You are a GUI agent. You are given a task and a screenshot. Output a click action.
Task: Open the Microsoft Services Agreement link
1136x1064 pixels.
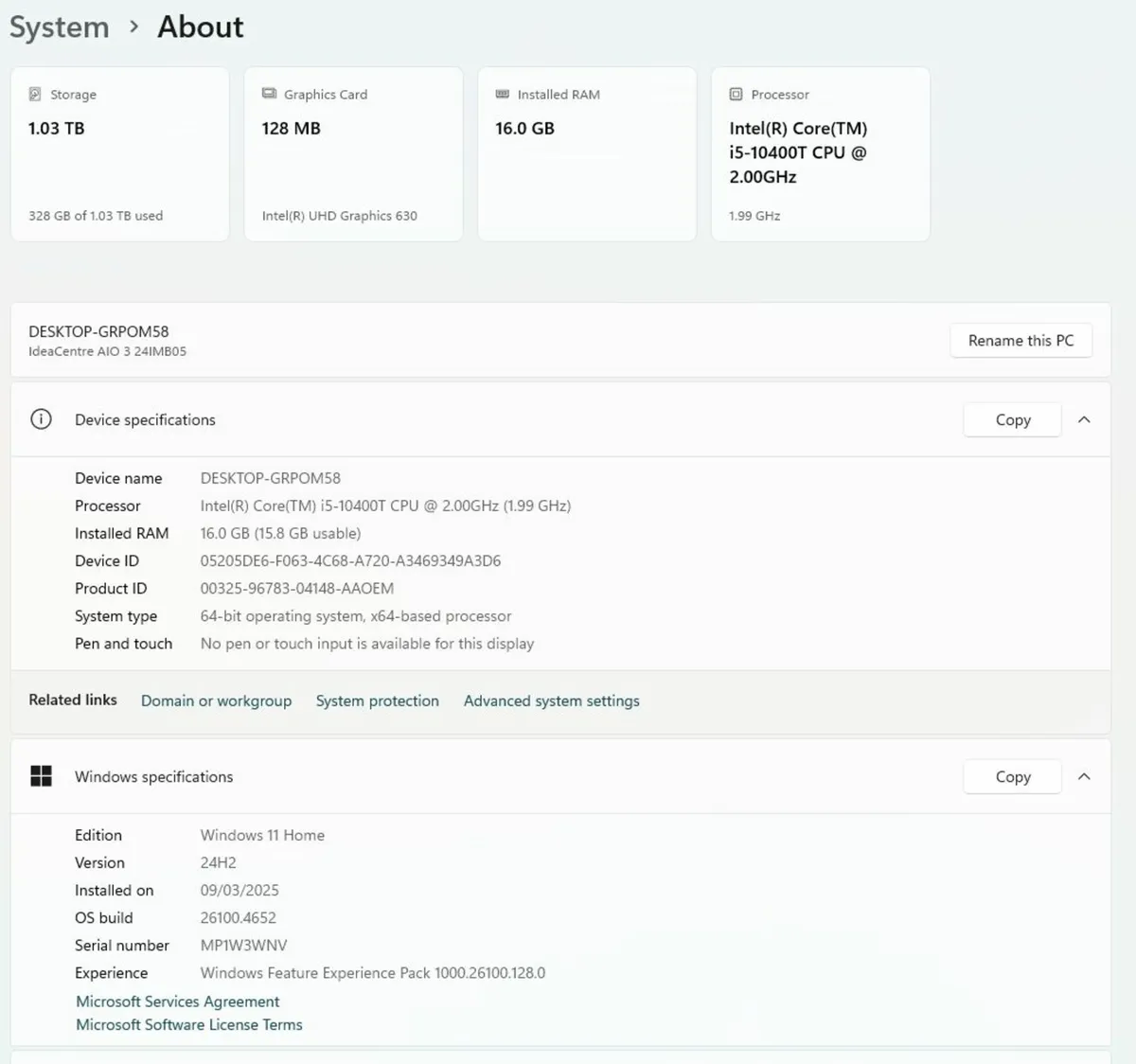click(178, 1002)
